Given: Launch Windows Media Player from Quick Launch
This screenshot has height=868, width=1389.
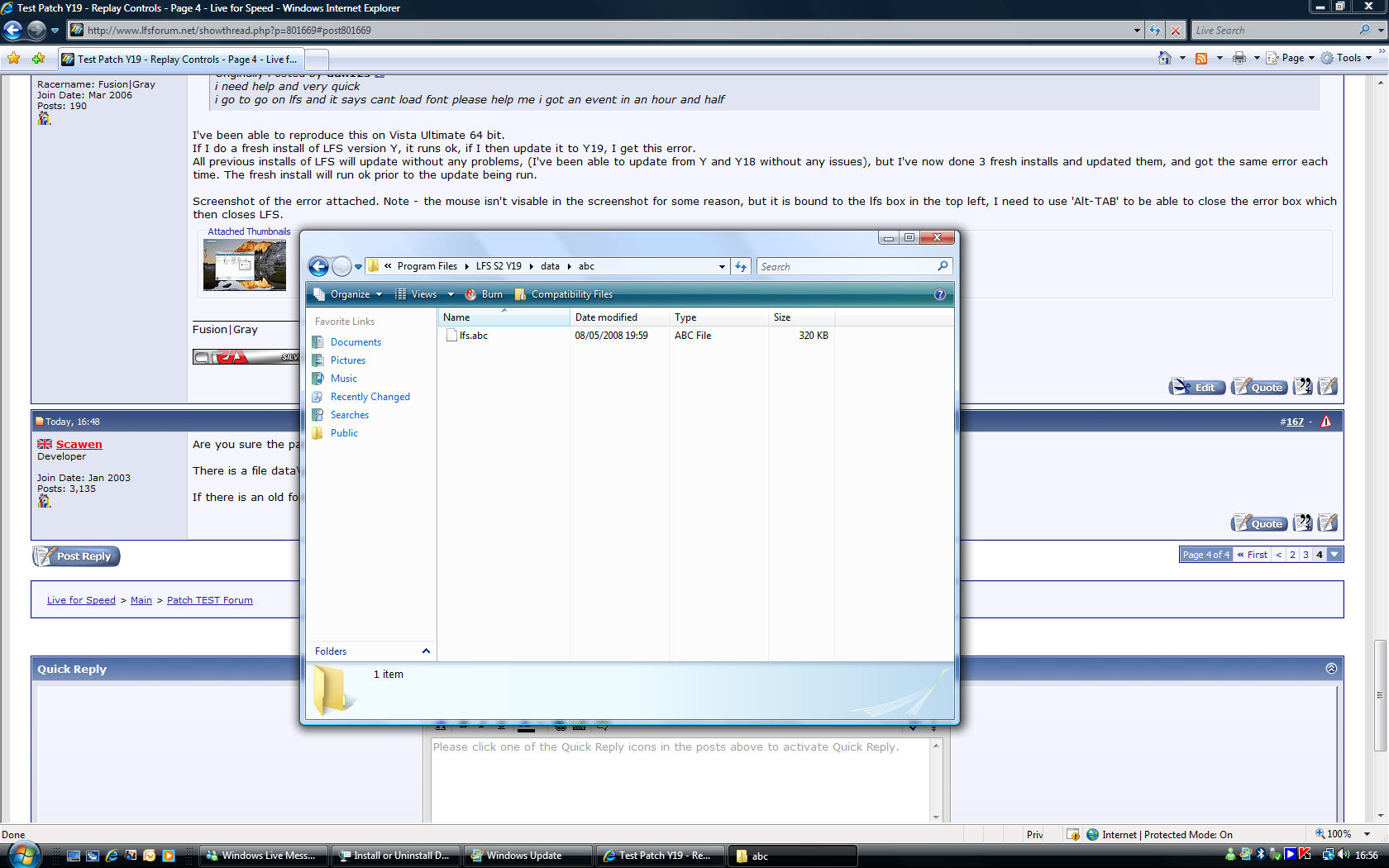Looking at the screenshot, I should coord(169,856).
